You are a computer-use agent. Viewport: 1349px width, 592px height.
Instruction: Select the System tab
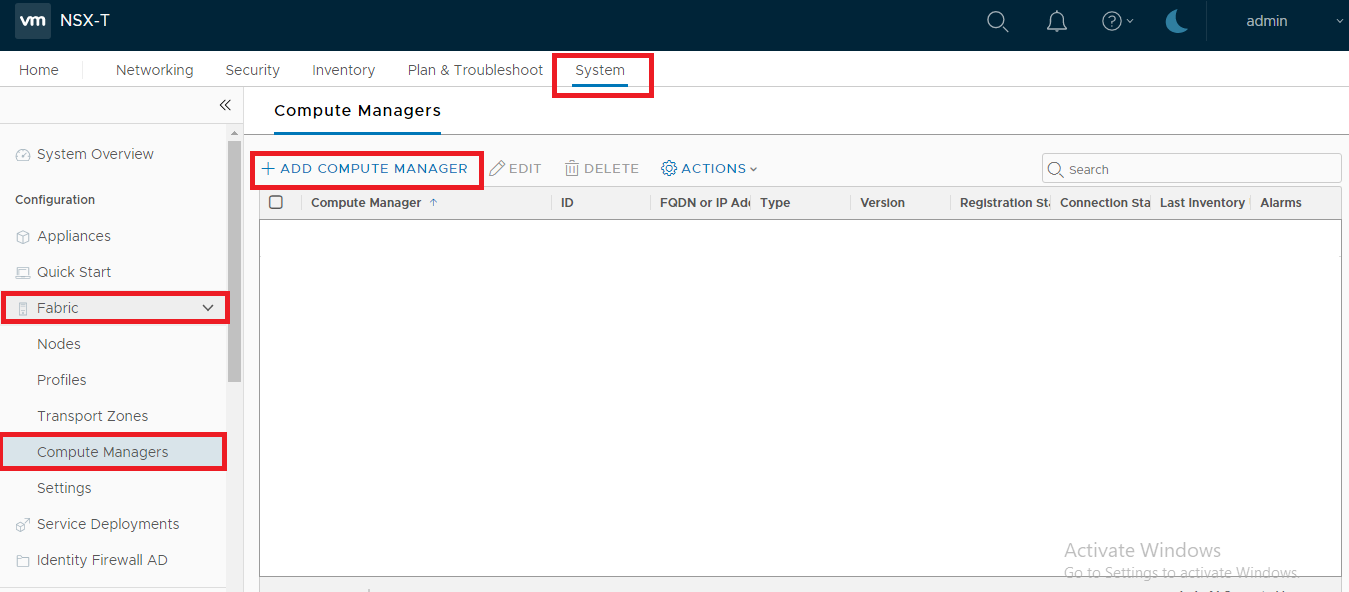600,71
